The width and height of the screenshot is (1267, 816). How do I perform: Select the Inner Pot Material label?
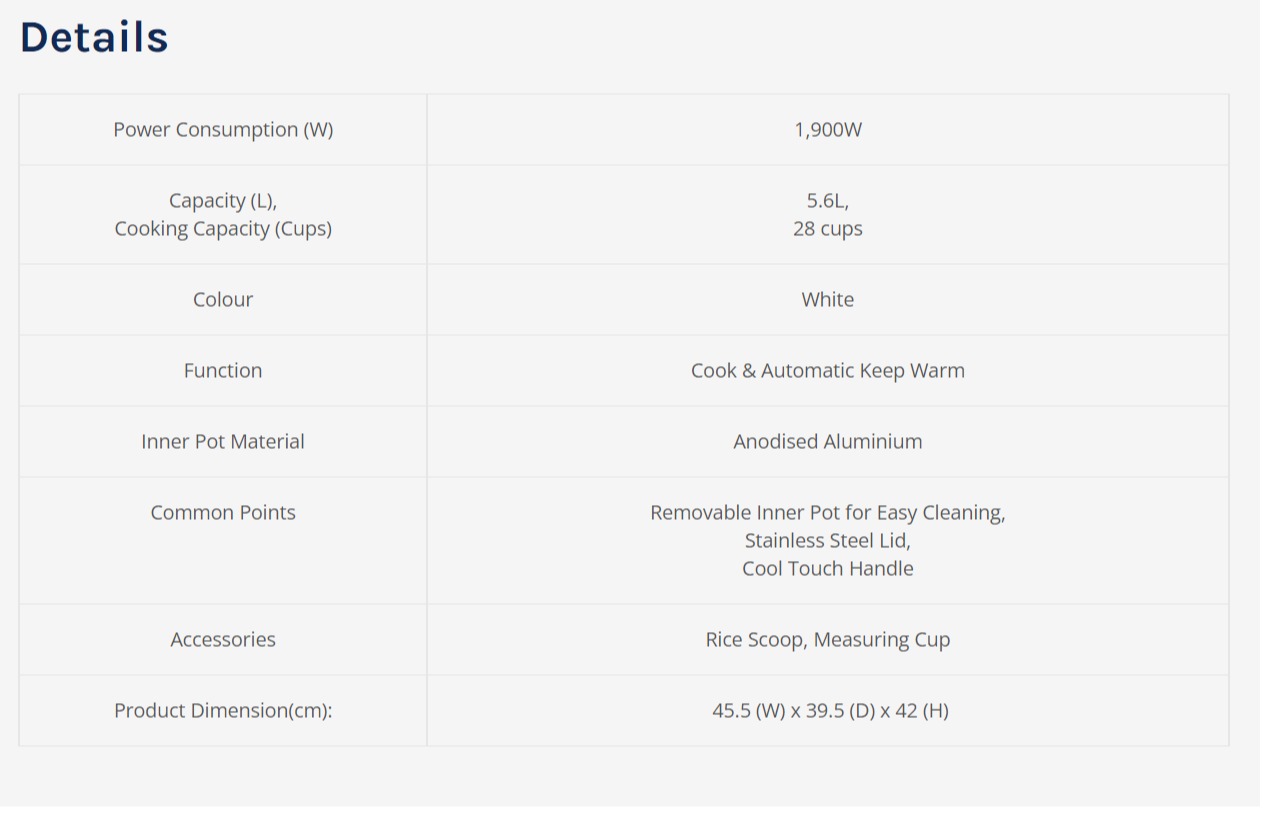point(223,442)
